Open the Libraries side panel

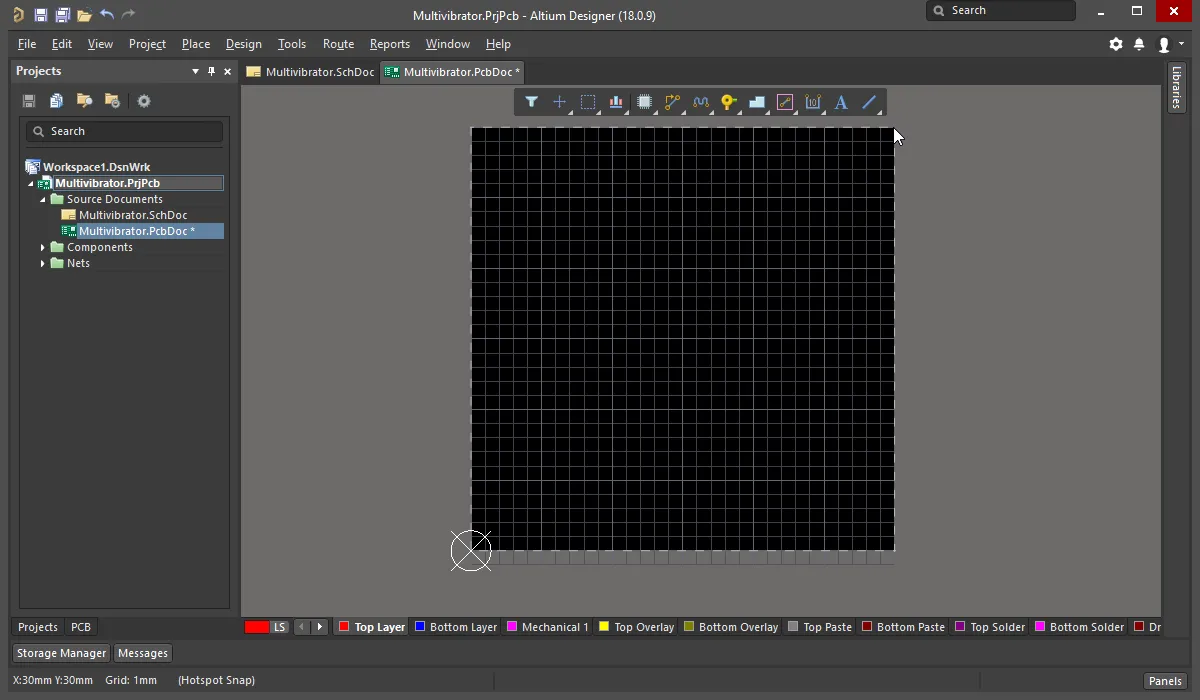pos(1177,88)
